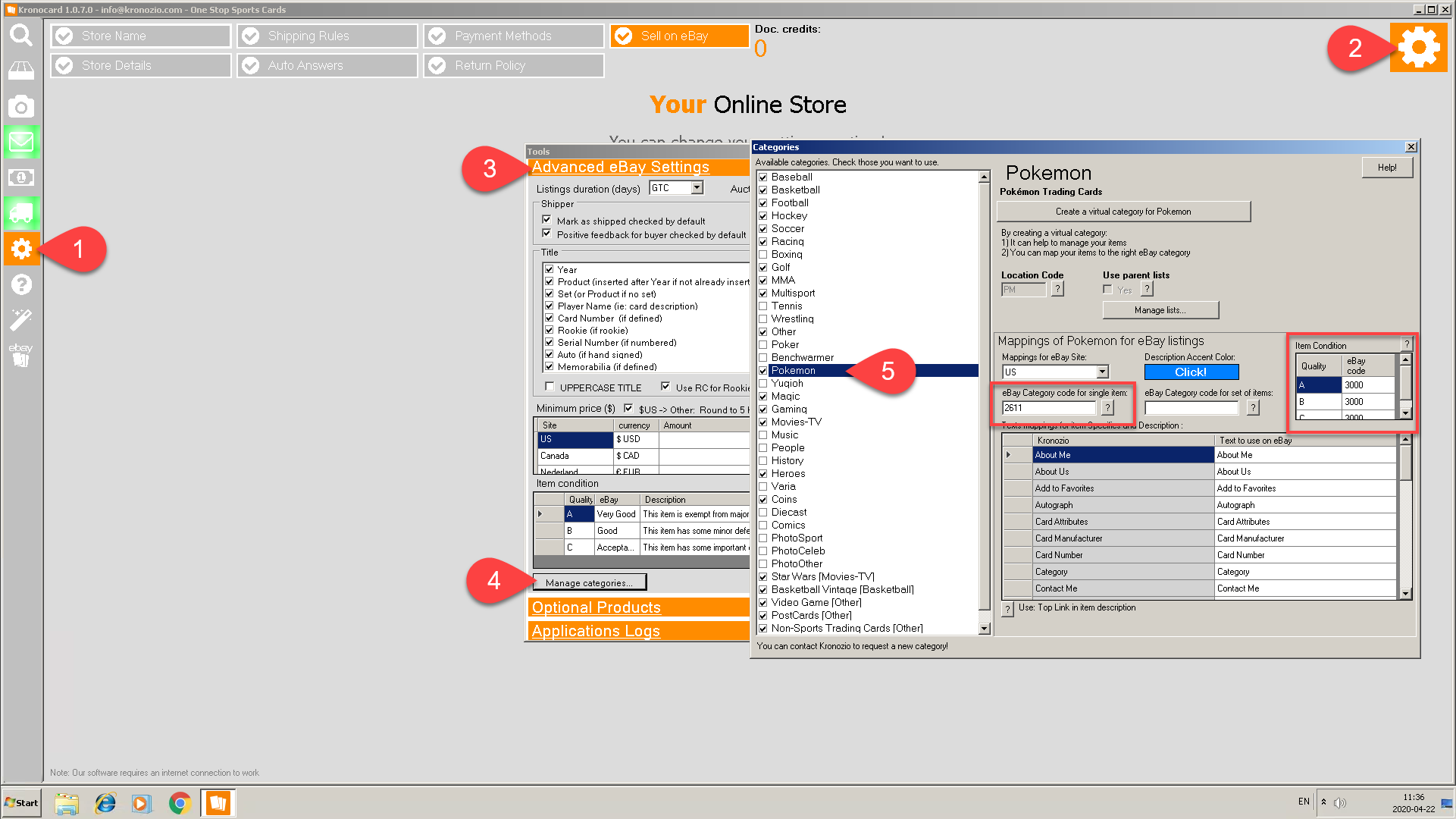Image resolution: width=1456 pixels, height=819 pixels.
Task: Open the Sell on eBay step tab
Action: [680, 36]
